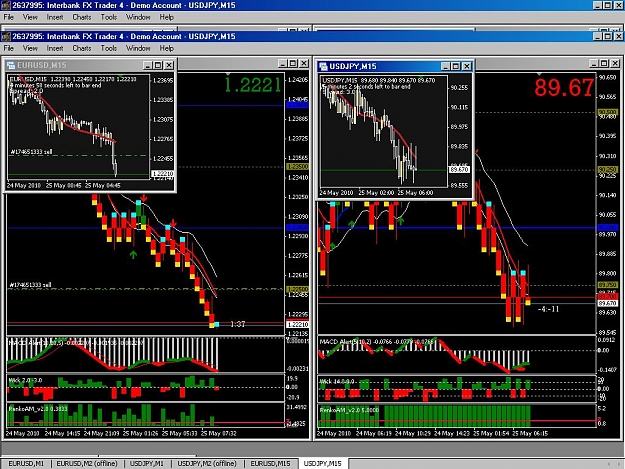This screenshot has height=469, width=625.
Task: Close the large EURUSD Renko chart window
Action: pos(304,63)
